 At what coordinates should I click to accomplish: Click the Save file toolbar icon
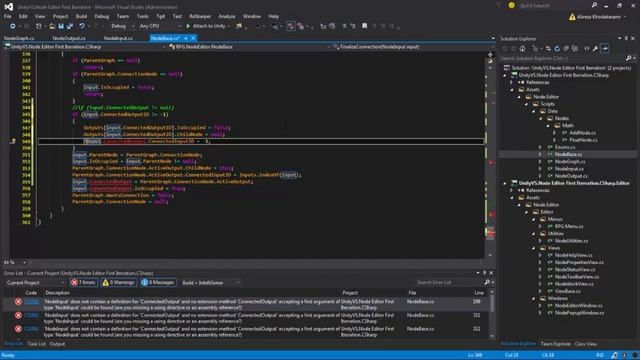(61, 26)
